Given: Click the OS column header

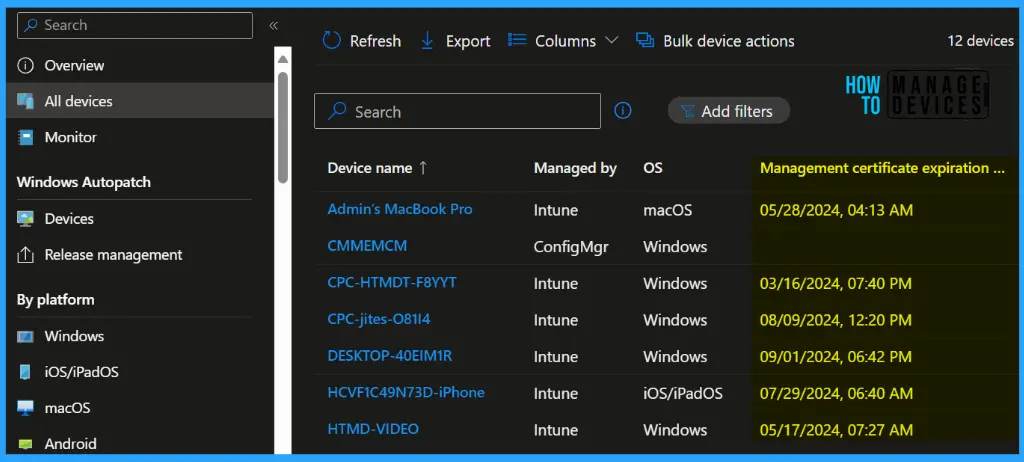Looking at the screenshot, I should (x=653, y=168).
